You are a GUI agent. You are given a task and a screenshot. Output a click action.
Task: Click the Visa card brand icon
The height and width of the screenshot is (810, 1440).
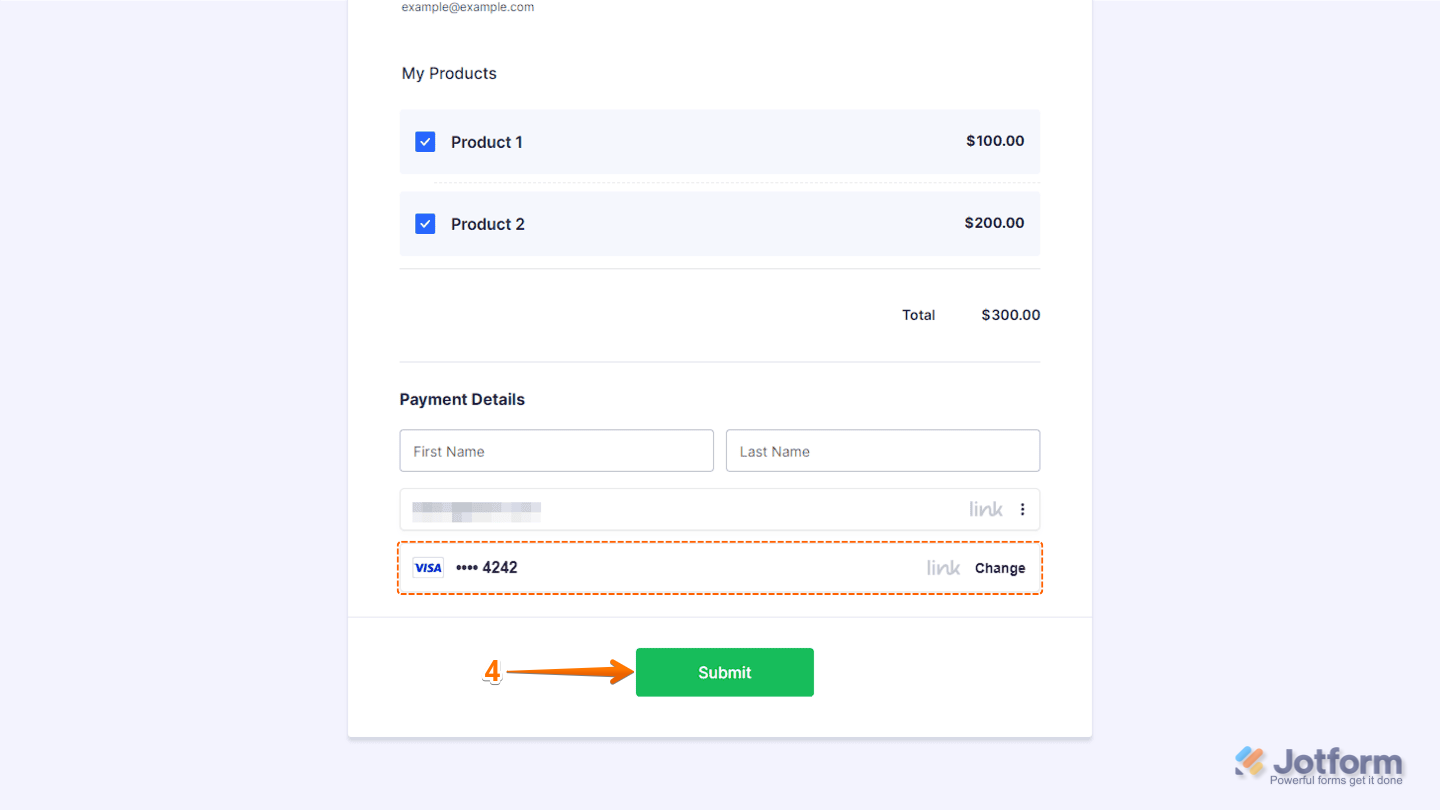click(427, 567)
